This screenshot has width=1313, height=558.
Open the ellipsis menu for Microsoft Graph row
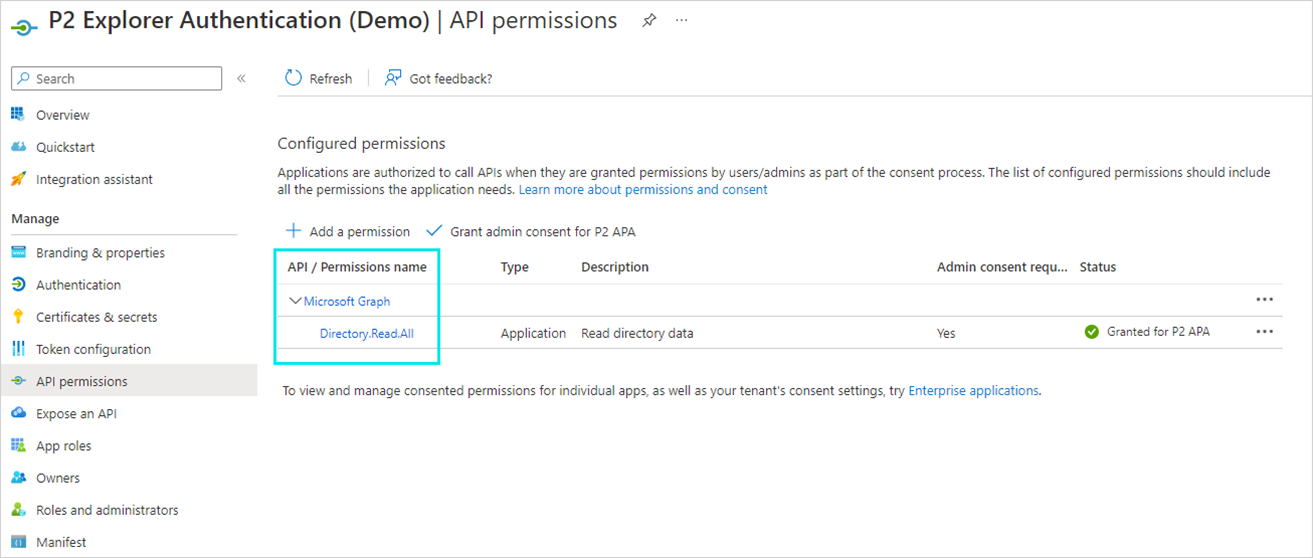point(1265,299)
